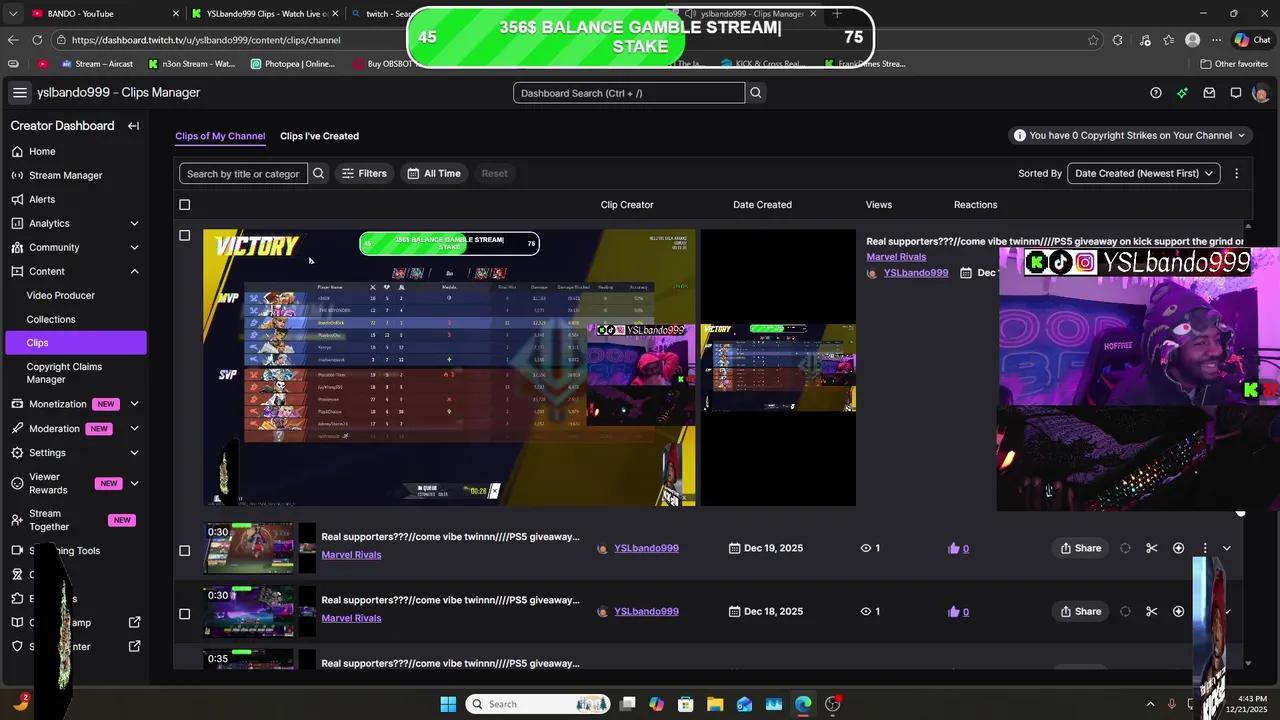Open the Filters button
1280x720 pixels.
click(364, 173)
